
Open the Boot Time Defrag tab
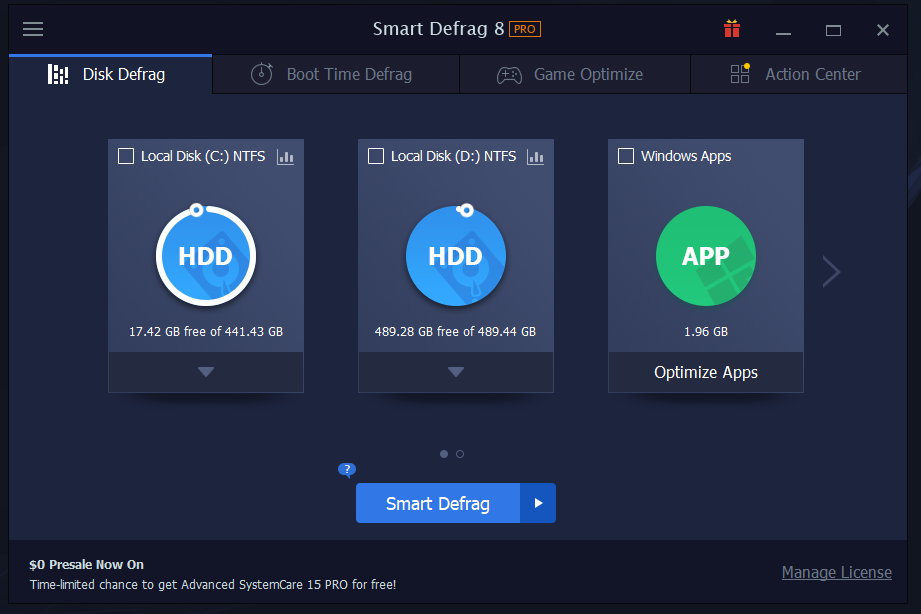(x=336, y=75)
